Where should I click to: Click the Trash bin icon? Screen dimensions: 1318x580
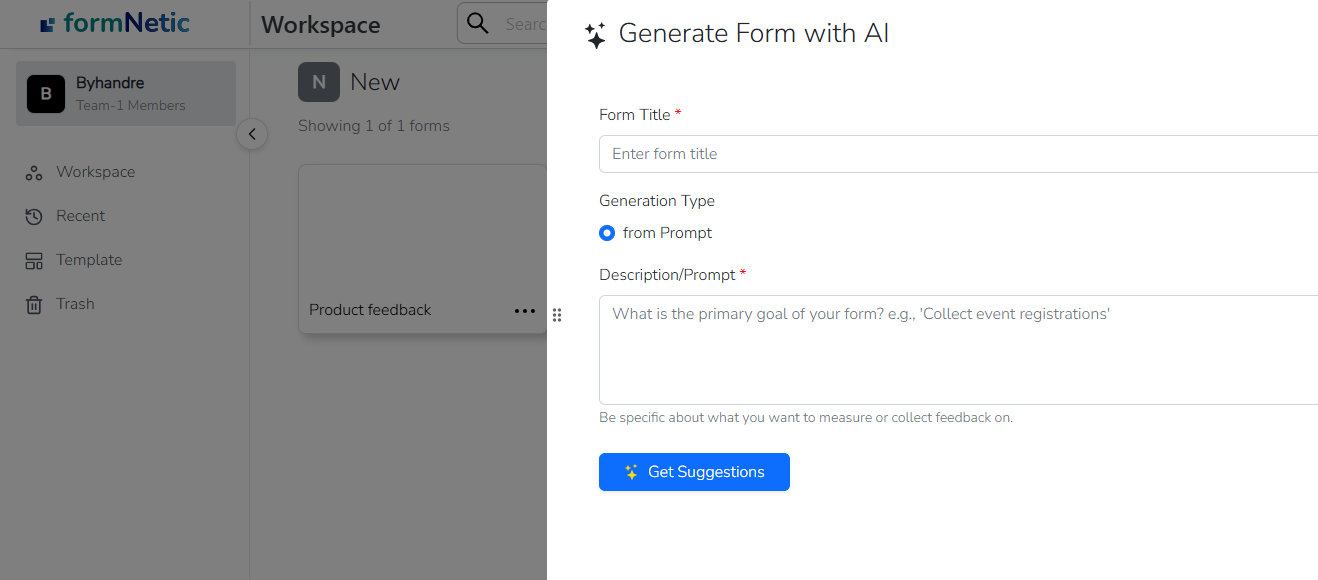click(34, 305)
